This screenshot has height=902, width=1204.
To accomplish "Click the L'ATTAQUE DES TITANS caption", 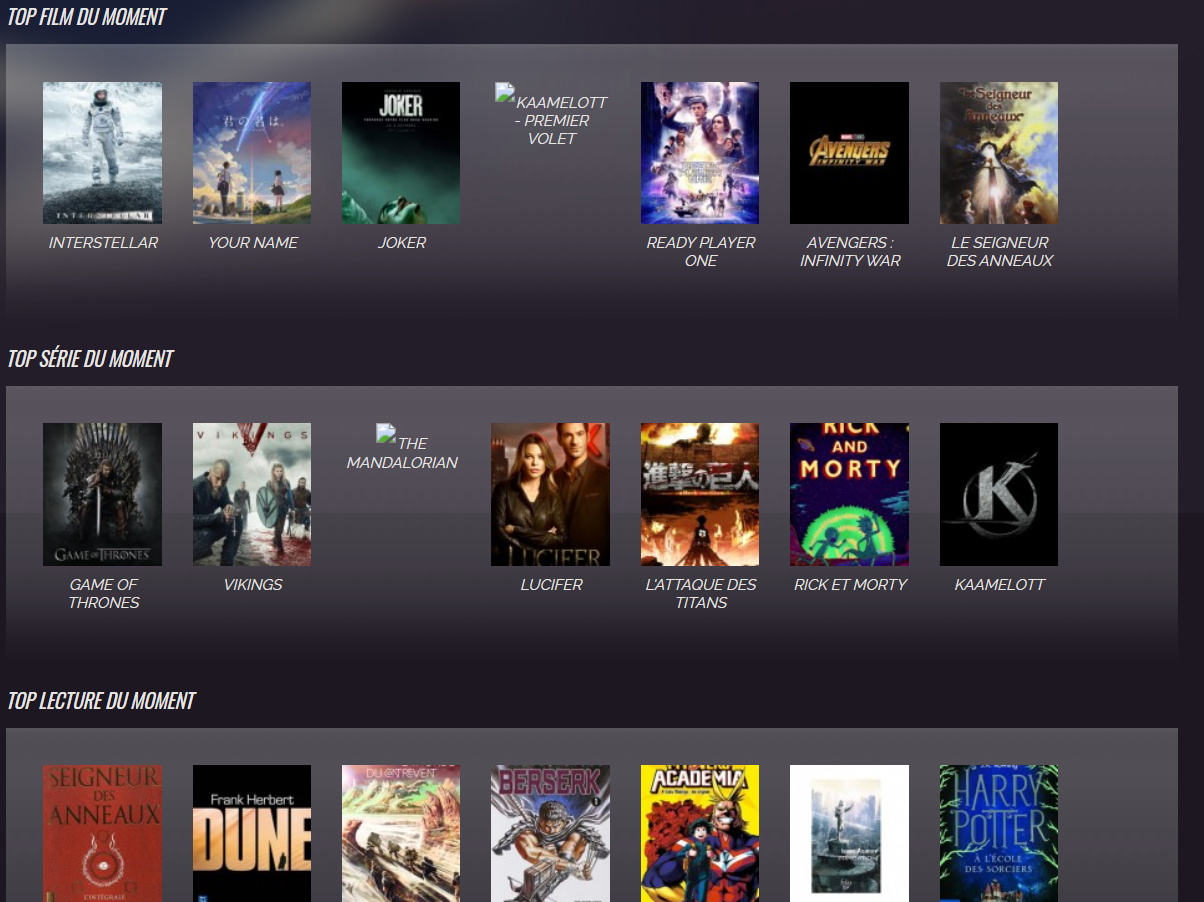I will [701, 594].
